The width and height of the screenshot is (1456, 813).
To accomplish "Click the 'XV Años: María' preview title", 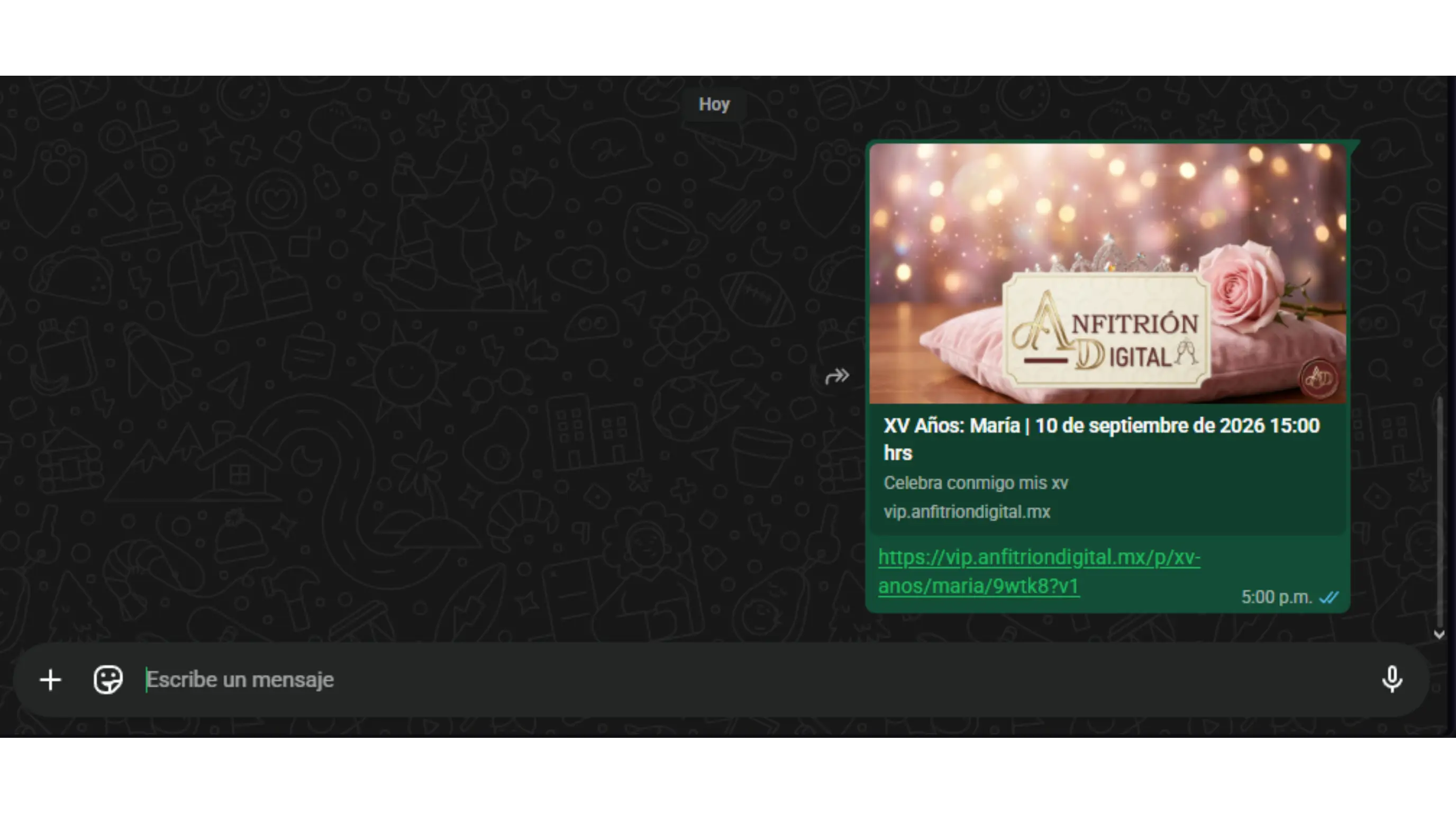I will (x=1102, y=439).
